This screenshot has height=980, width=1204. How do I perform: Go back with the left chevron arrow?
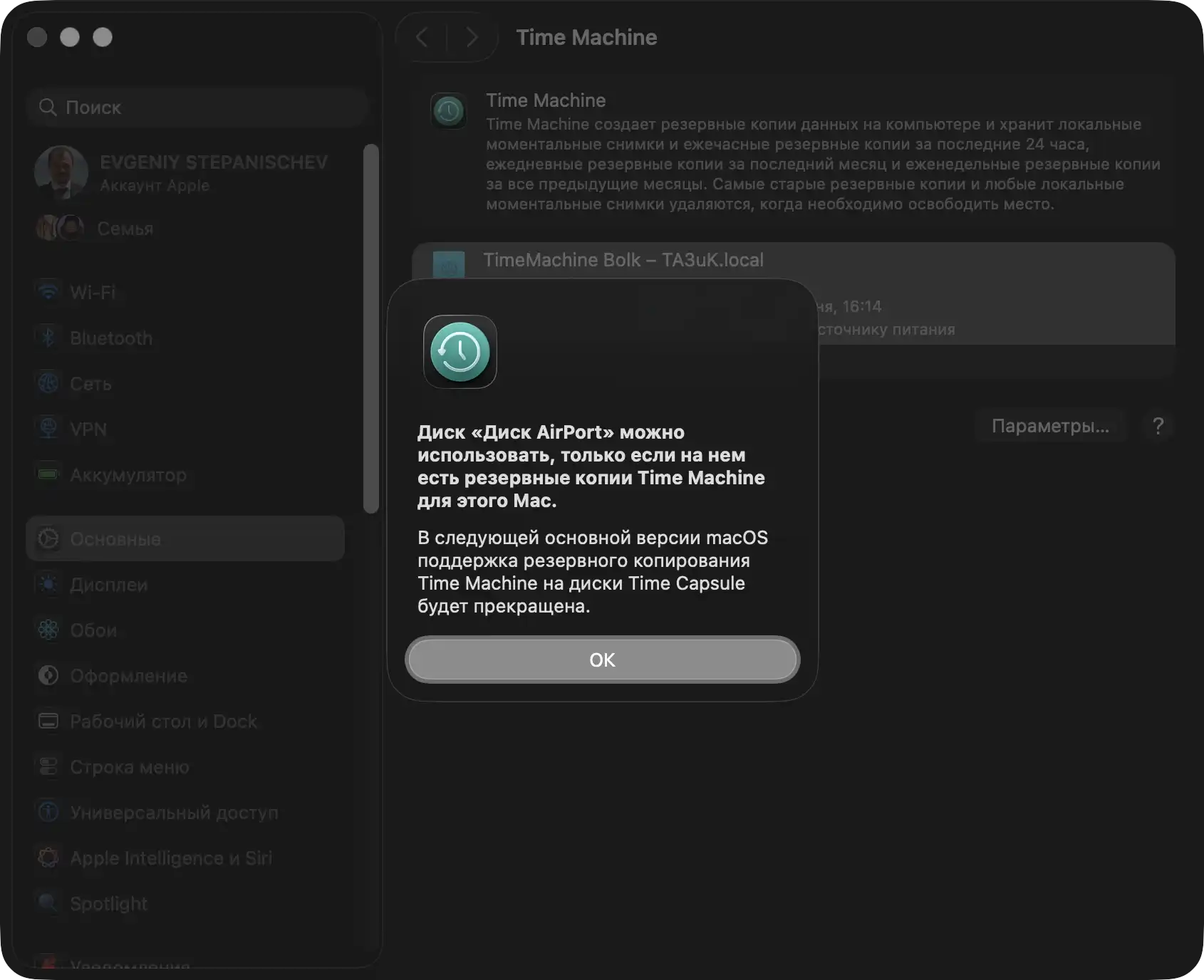[x=422, y=37]
